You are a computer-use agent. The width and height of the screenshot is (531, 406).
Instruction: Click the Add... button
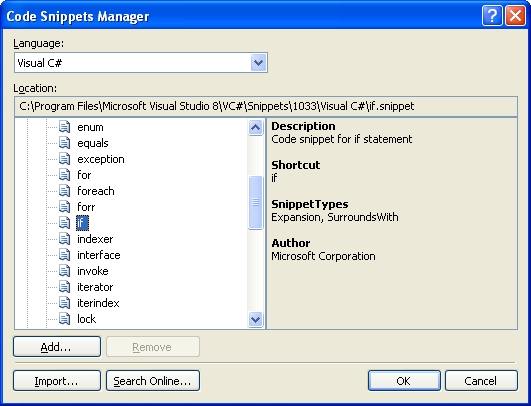[x=57, y=347]
